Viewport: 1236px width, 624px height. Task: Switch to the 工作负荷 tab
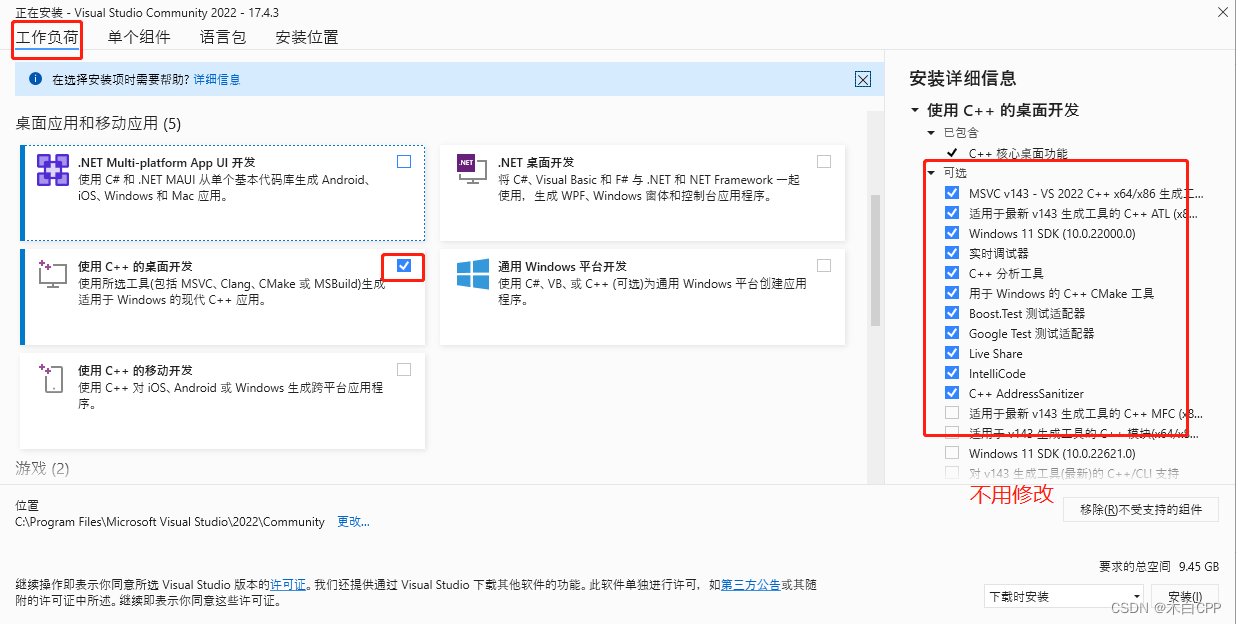point(47,38)
